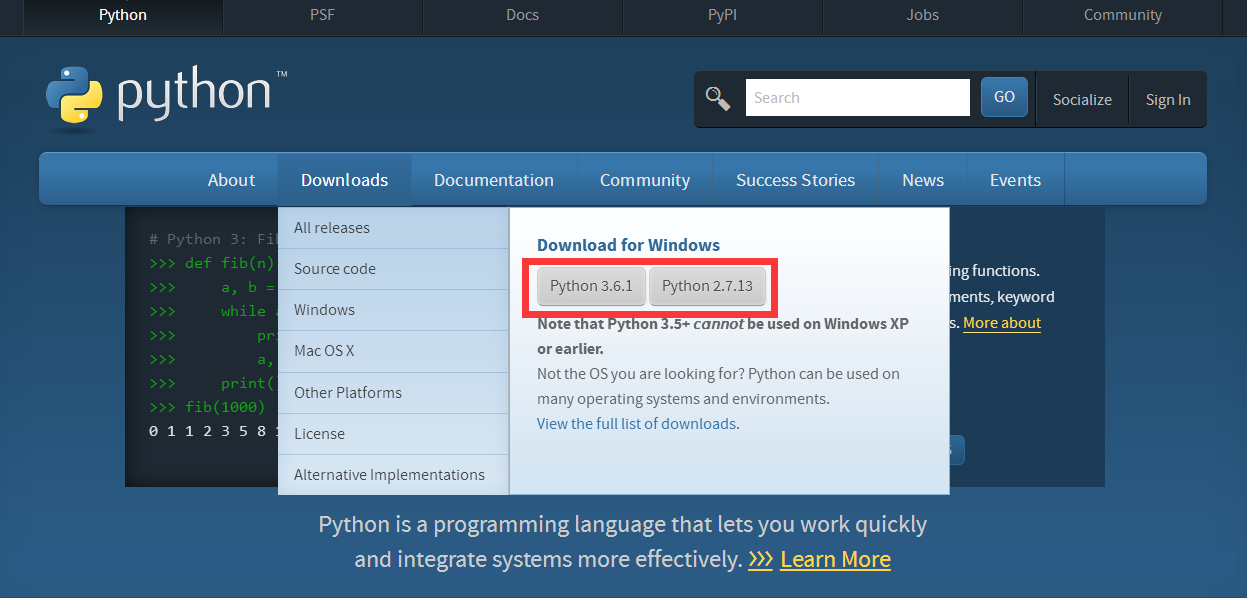The width and height of the screenshot is (1247, 601).
Task: Select All releases in Downloads menu
Action: point(393,228)
